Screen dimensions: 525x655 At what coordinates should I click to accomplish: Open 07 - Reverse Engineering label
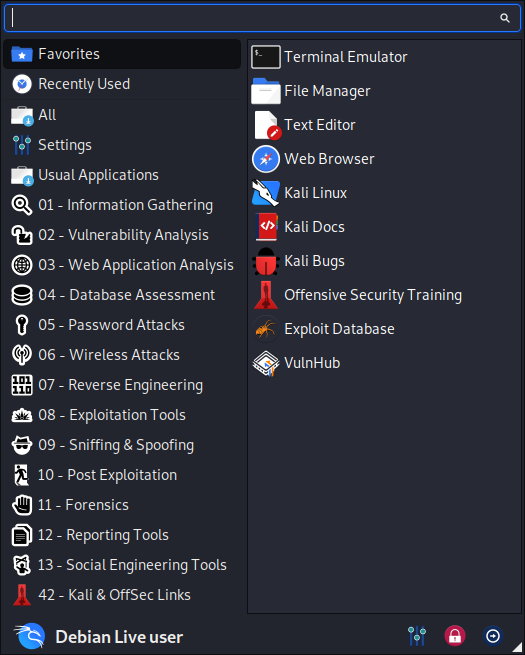(120, 386)
